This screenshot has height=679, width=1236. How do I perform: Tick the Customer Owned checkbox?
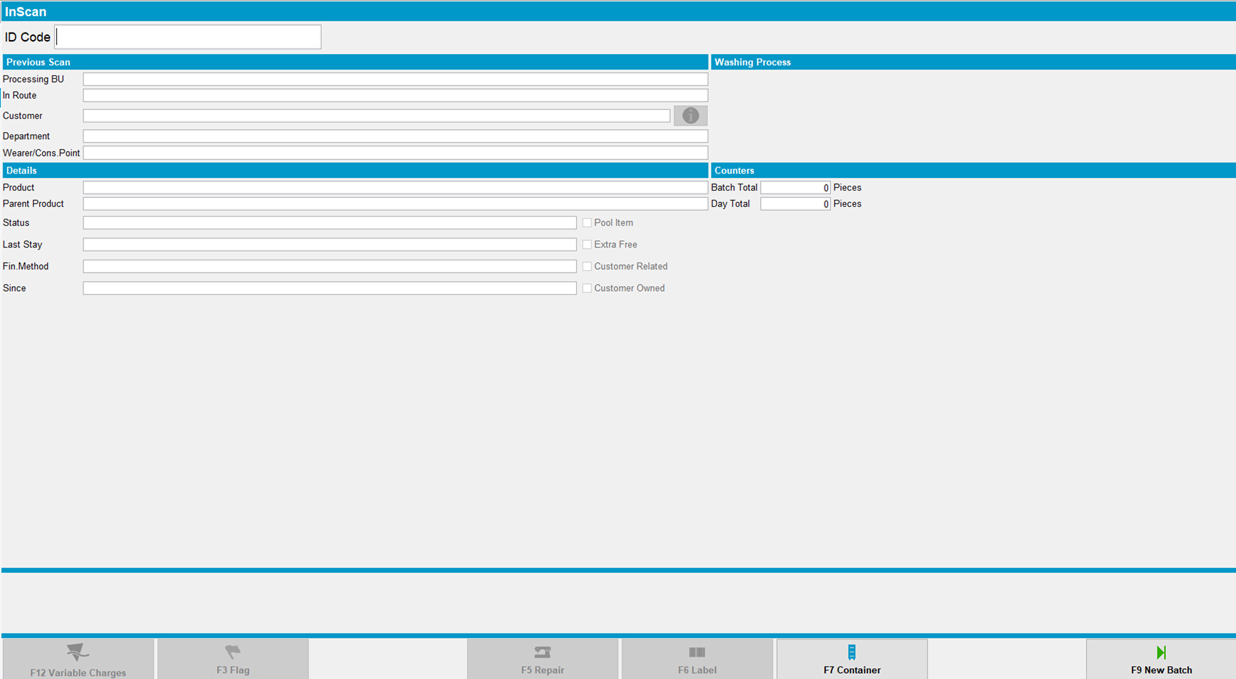point(587,289)
